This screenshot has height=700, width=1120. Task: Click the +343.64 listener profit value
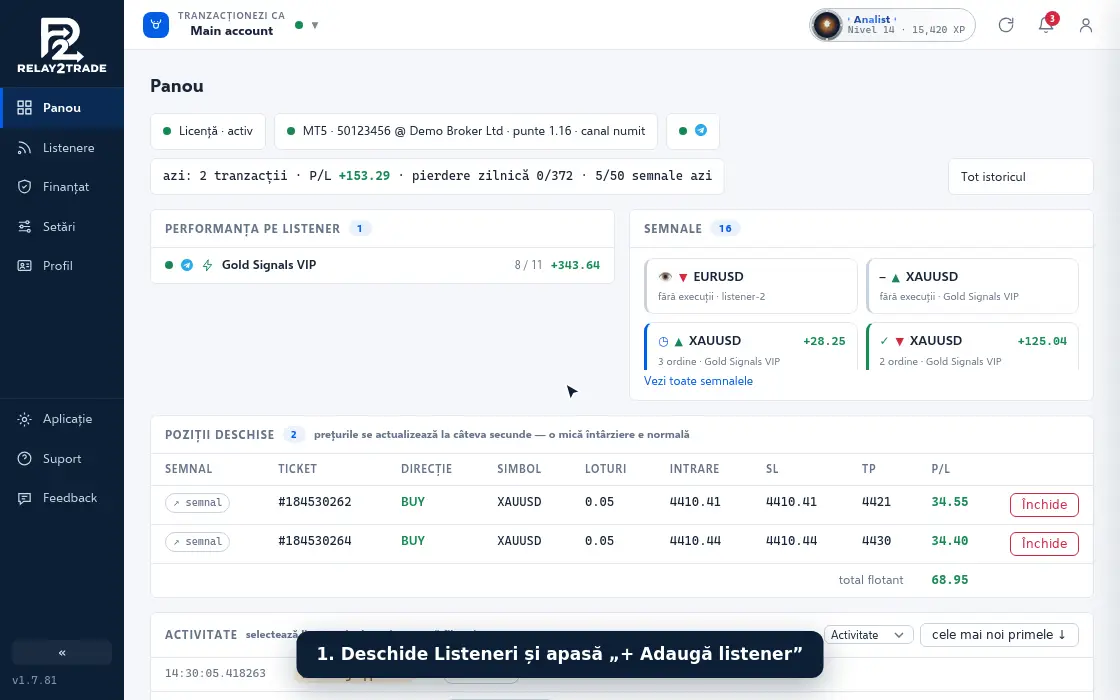(575, 265)
